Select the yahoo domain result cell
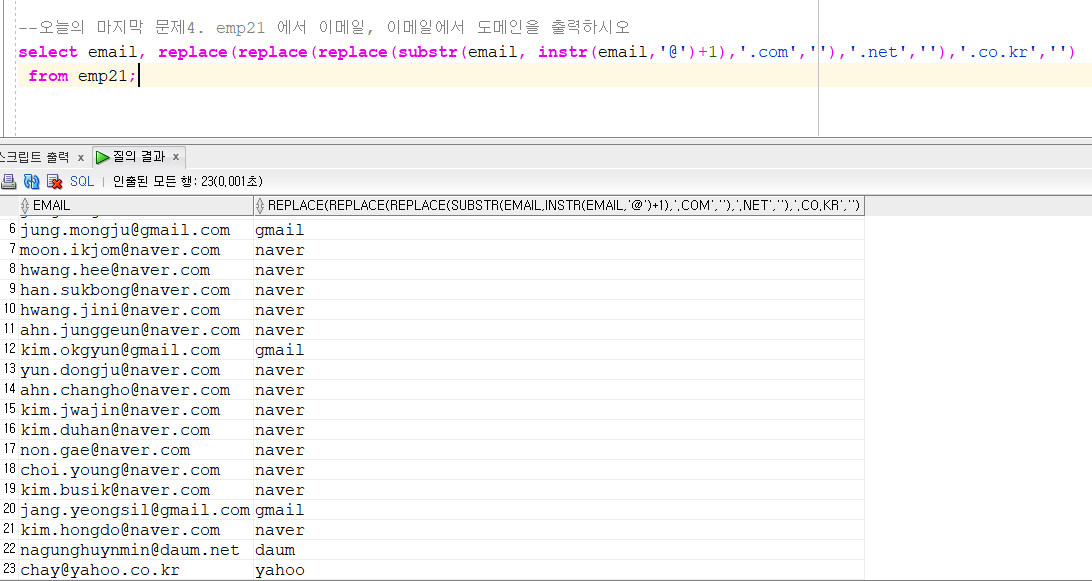The height and width of the screenshot is (581, 1092). coord(280,570)
